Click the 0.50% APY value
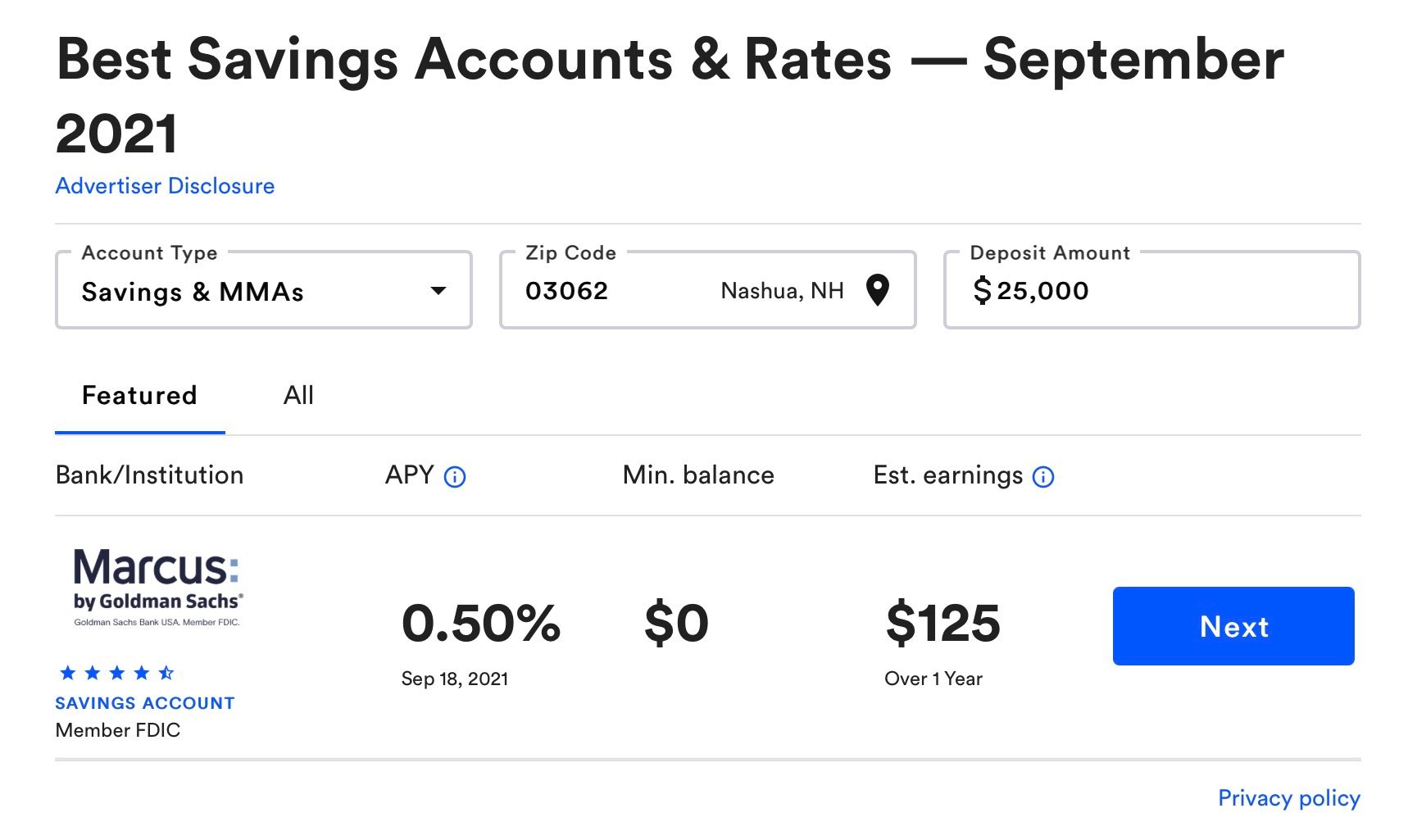This screenshot has width=1408, height=840. click(481, 624)
